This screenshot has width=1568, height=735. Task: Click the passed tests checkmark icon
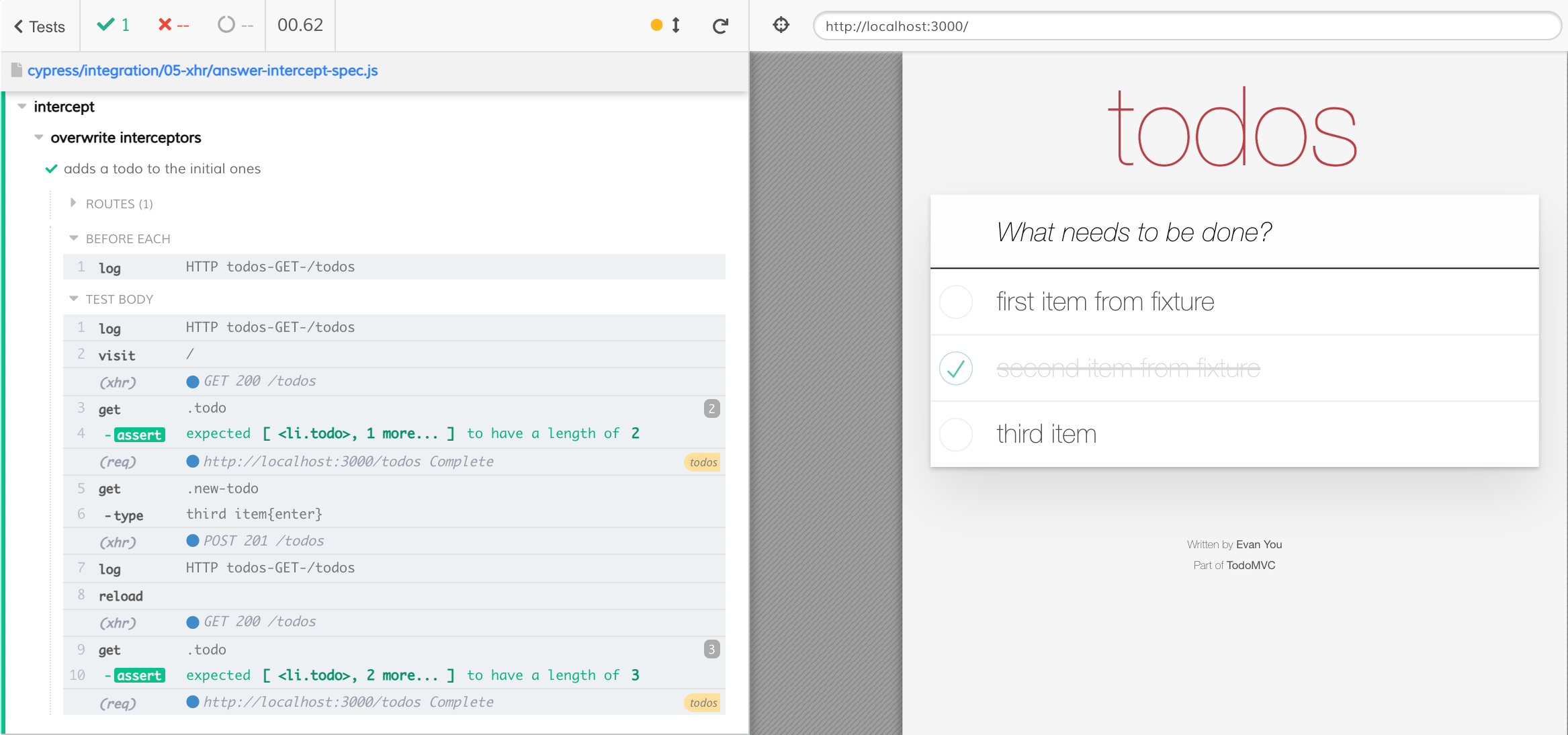pos(105,25)
